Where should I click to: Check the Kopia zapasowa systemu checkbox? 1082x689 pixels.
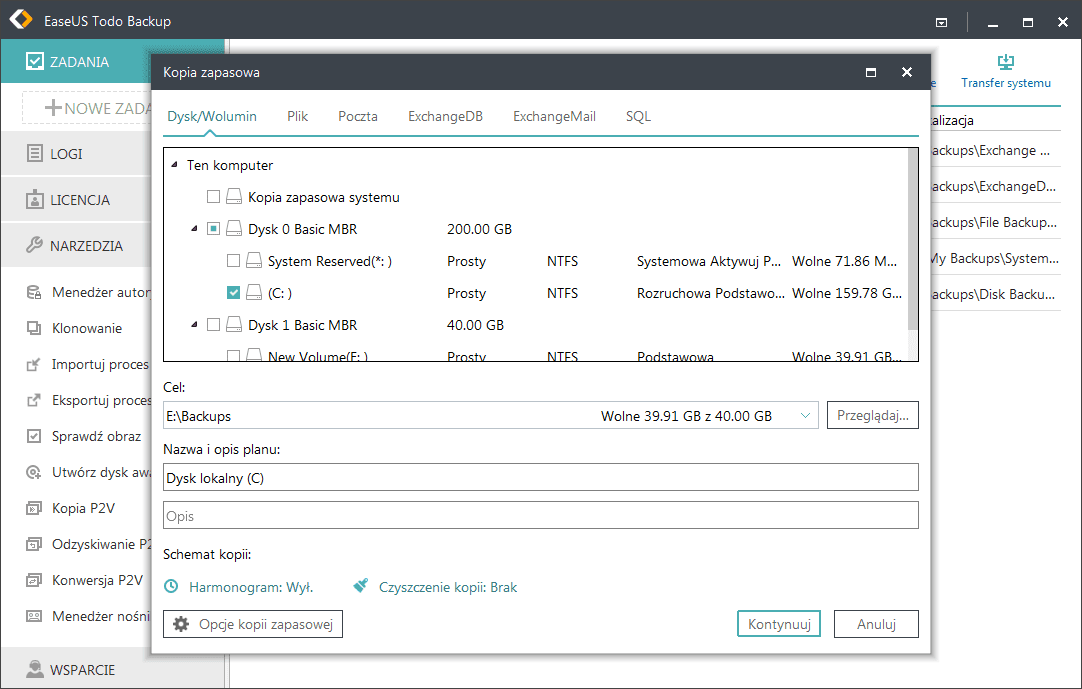(x=213, y=197)
